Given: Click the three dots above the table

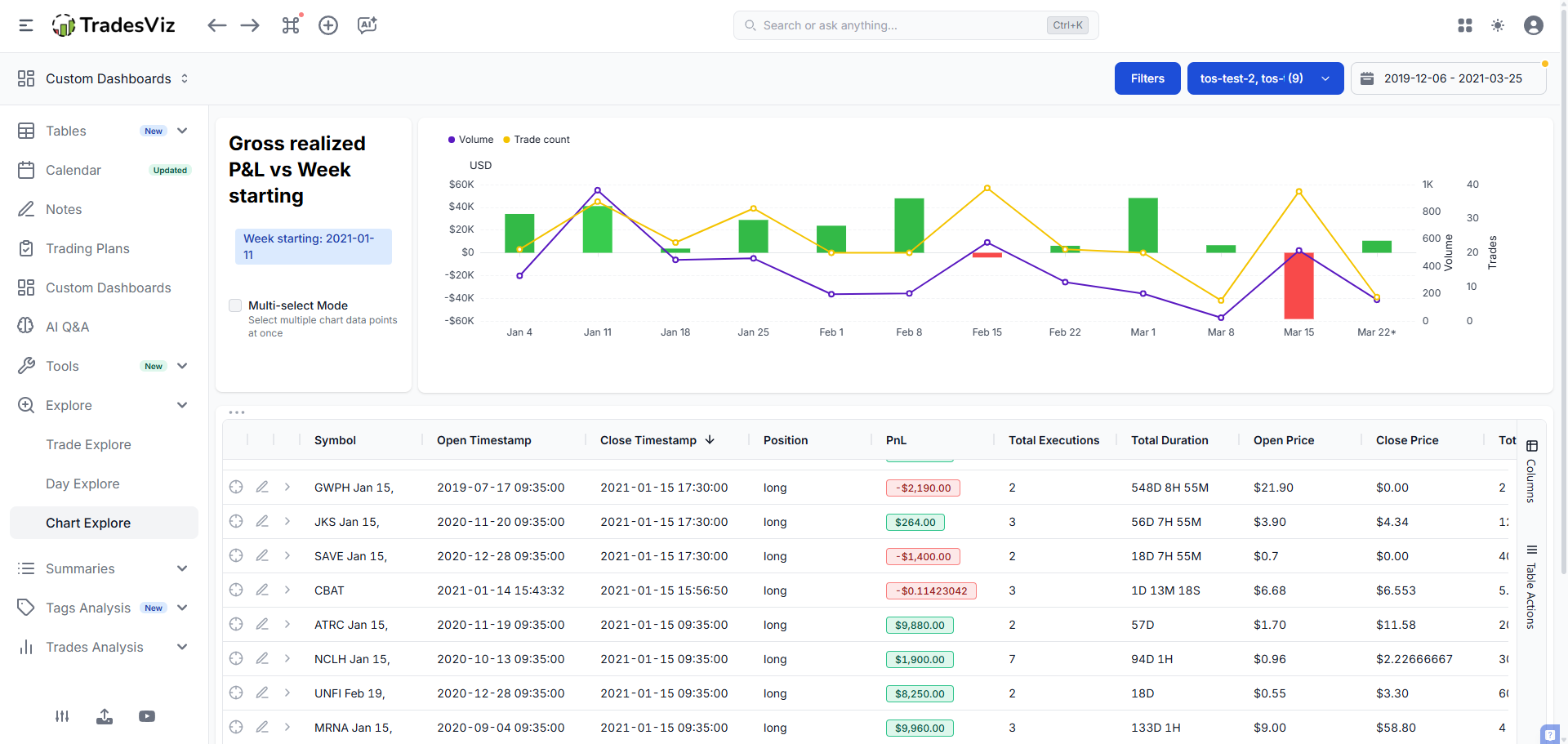Looking at the screenshot, I should tap(237, 412).
